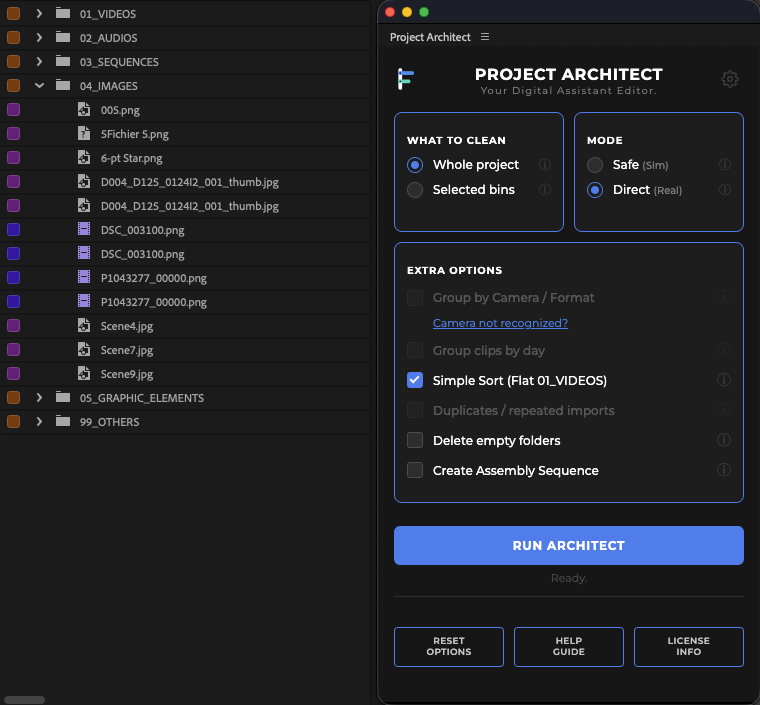
Task: Click the Project Architect logo icon
Action: point(406,79)
